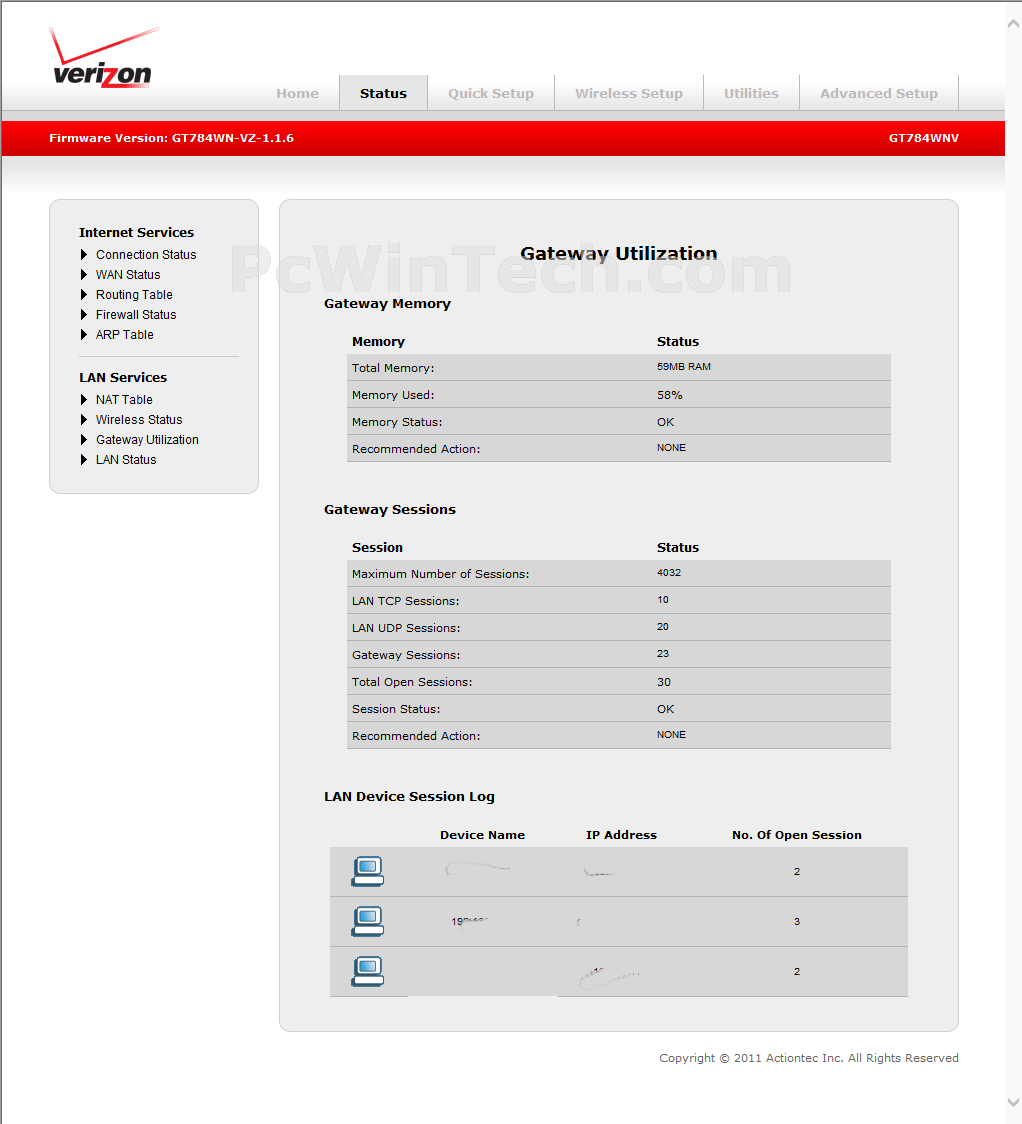Select the Status tab

click(x=383, y=93)
